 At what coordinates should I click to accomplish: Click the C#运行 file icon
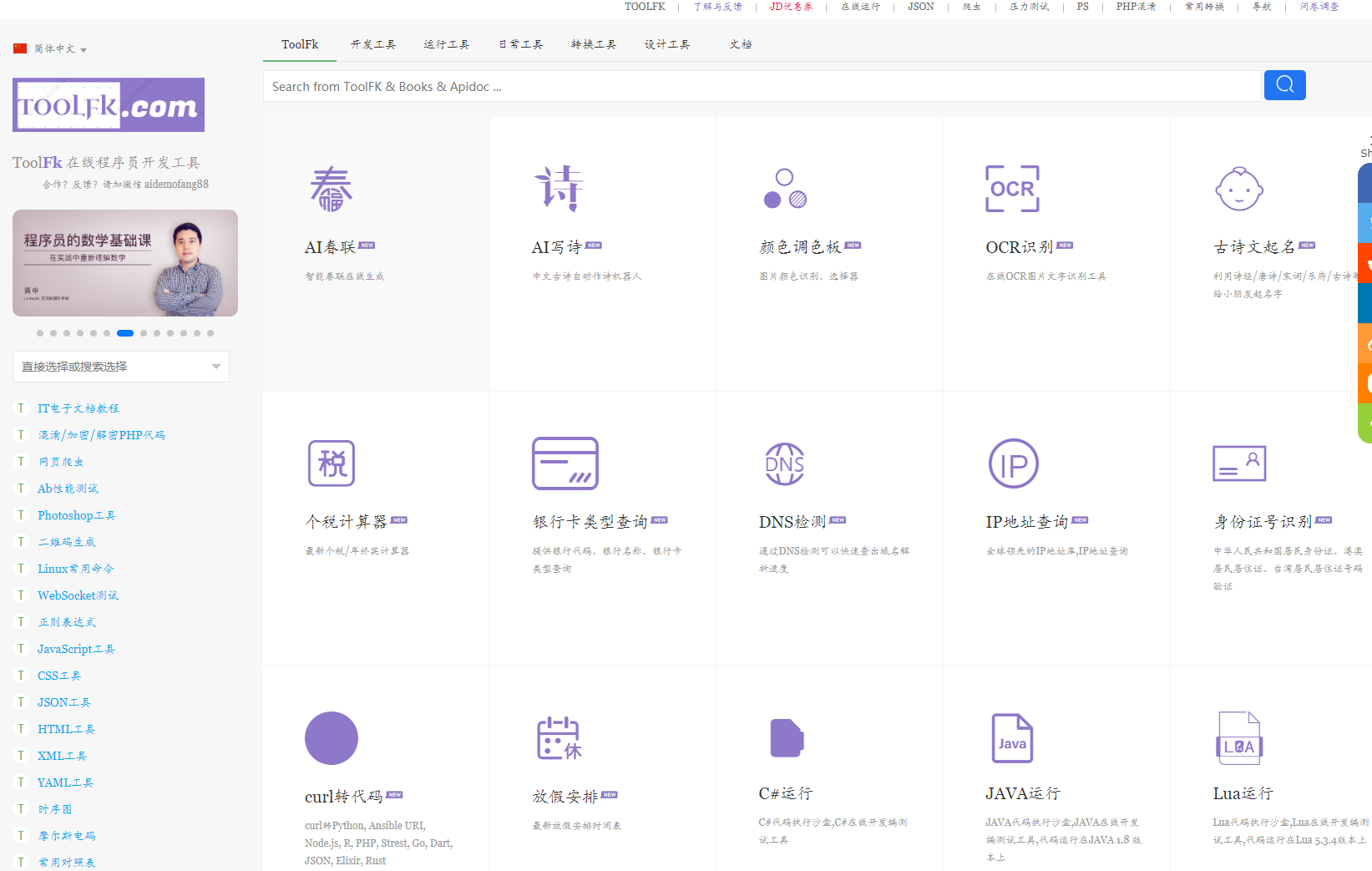(x=787, y=738)
